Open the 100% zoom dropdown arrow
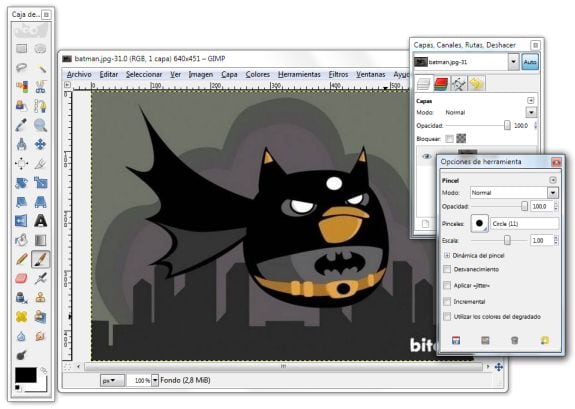The image size is (575, 409). [155, 380]
